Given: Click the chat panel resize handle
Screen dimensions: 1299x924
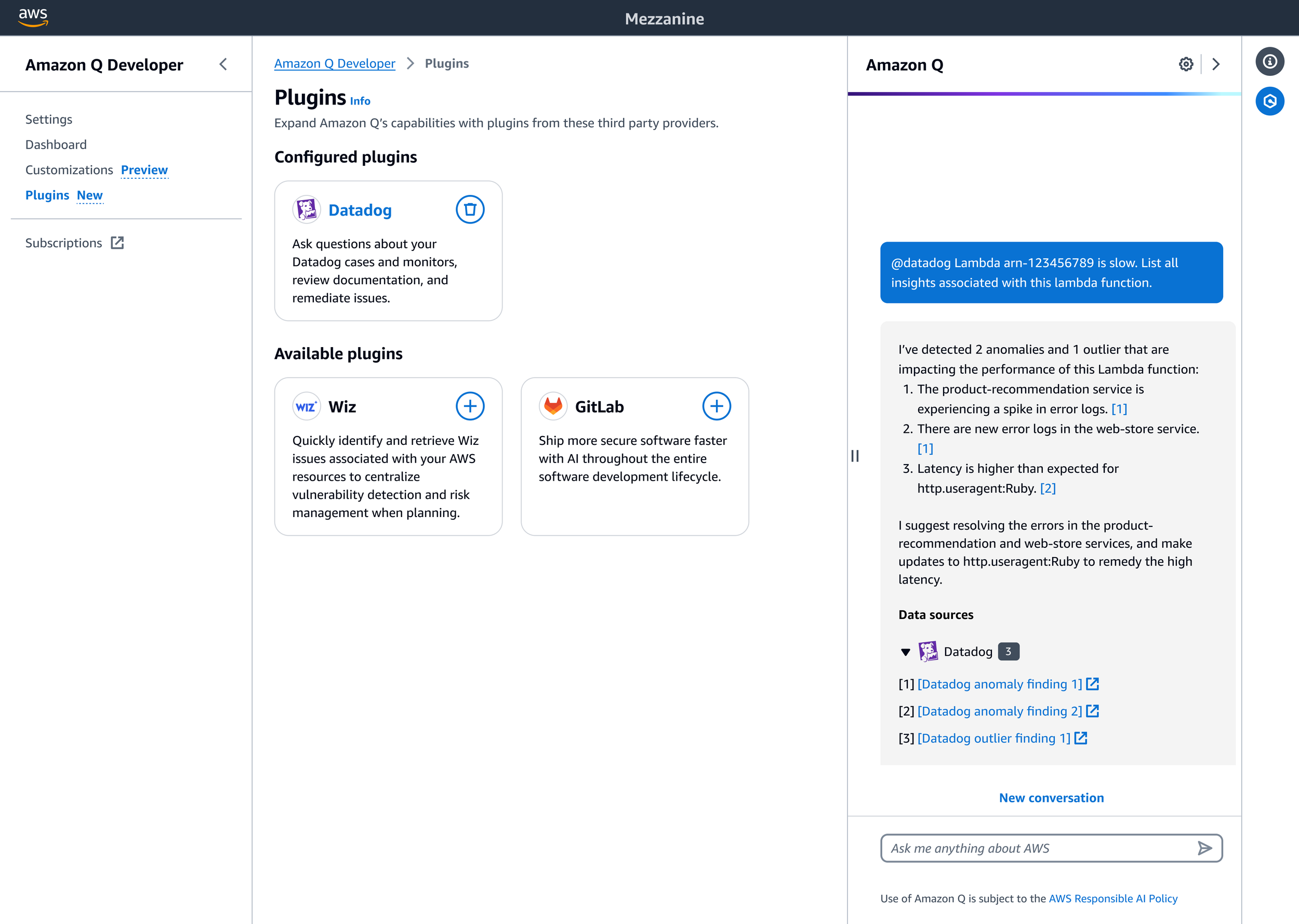Looking at the screenshot, I should (x=855, y=456).
